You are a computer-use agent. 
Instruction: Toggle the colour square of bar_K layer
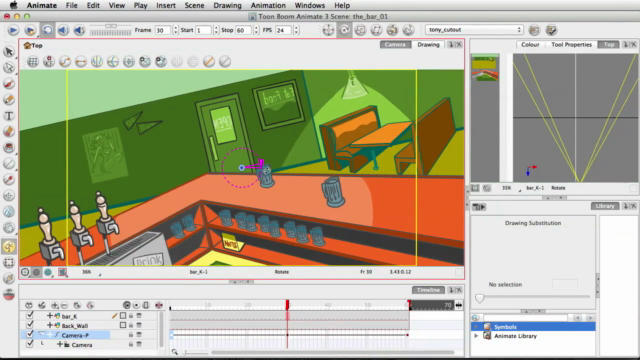coord(123,316)
